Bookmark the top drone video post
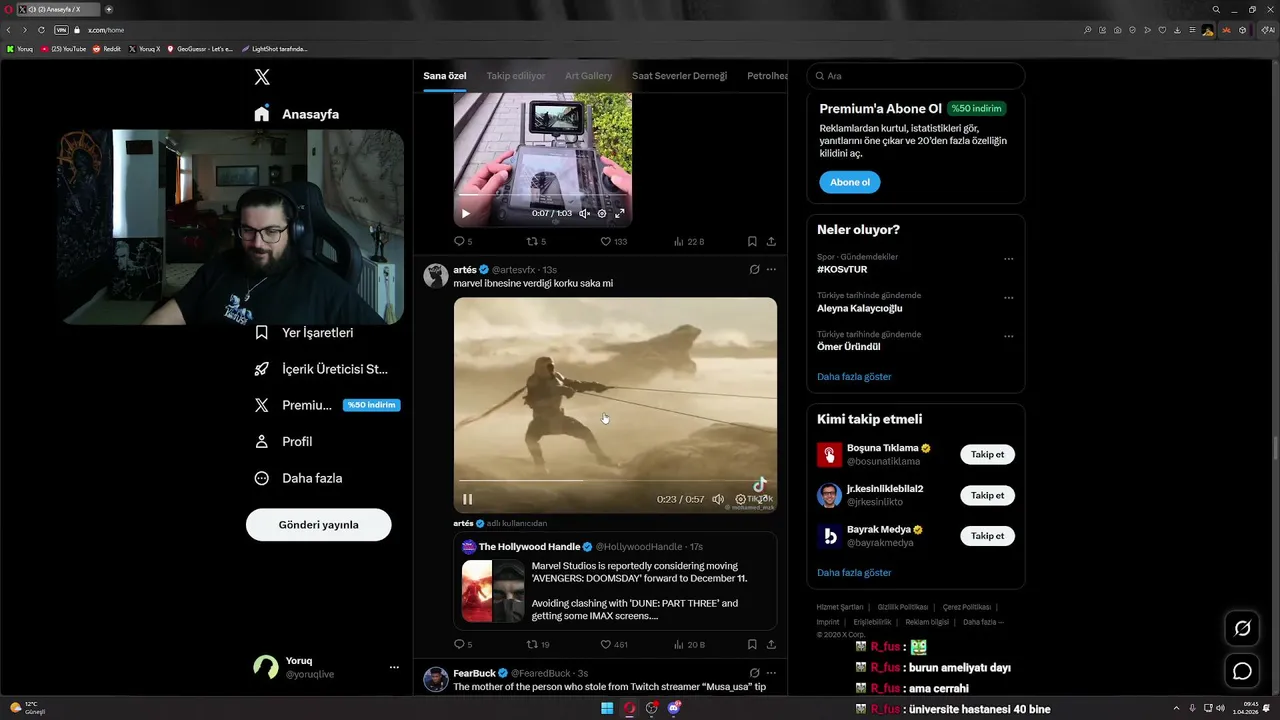Viewport: 1280px width, 720px height. pos(752,241)
